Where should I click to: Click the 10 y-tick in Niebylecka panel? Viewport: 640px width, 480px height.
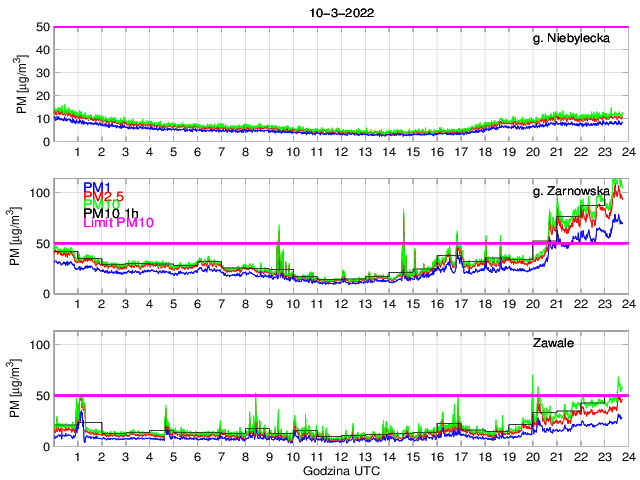(43, 119)
